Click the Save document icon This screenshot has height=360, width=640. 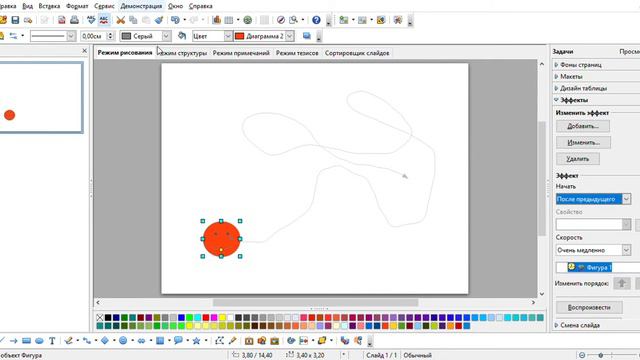15,20
